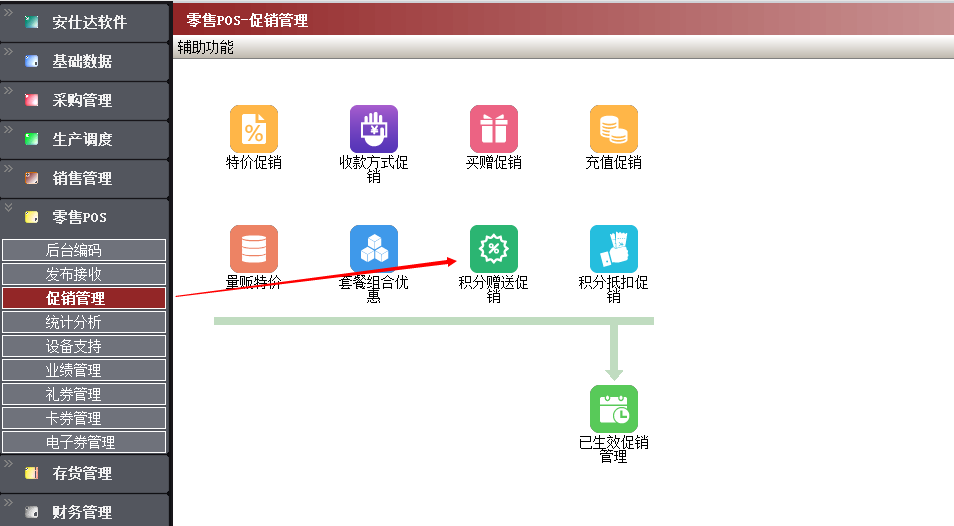Click the 财务管理 module icon
This screenshot has width=954, height=526.
(32, 512)
